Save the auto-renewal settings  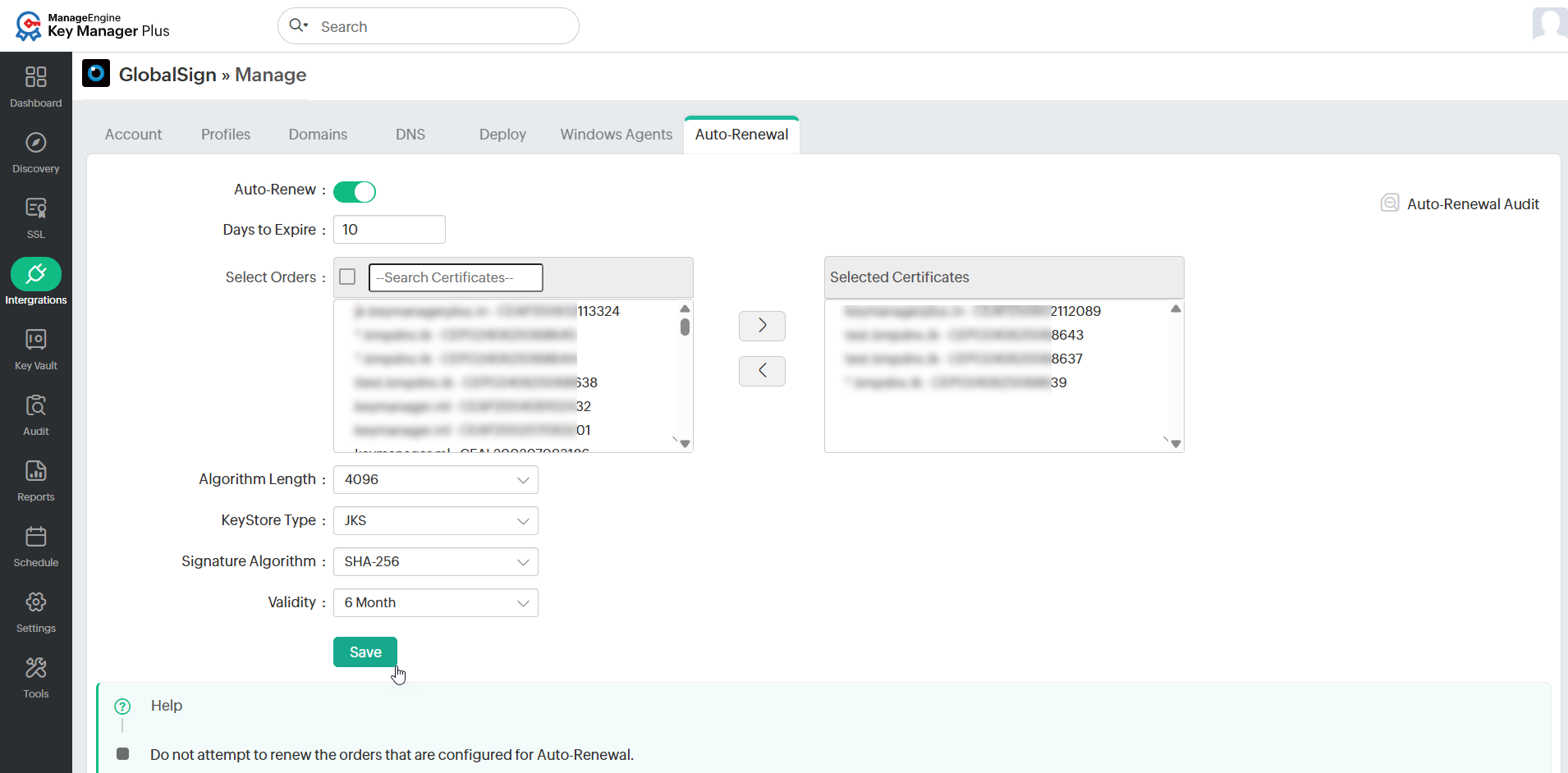coord(365,652)
